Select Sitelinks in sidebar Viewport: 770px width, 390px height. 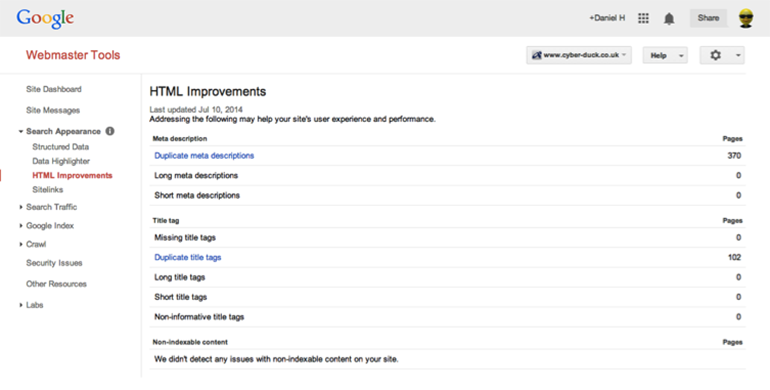click(48, 190)
